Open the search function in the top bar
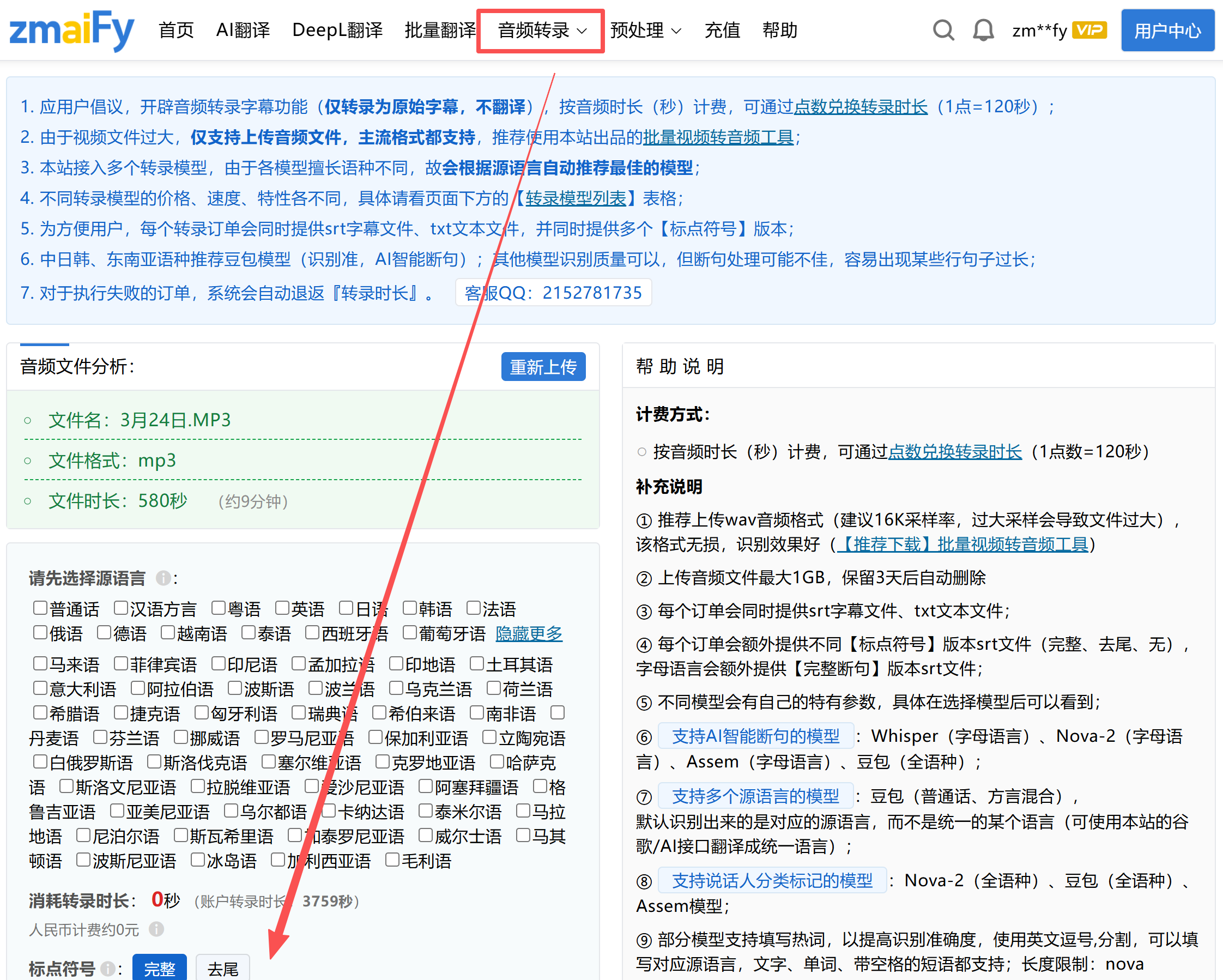Image resolution: width=1223 pixels, height=980 pixels. coord(943,30)
